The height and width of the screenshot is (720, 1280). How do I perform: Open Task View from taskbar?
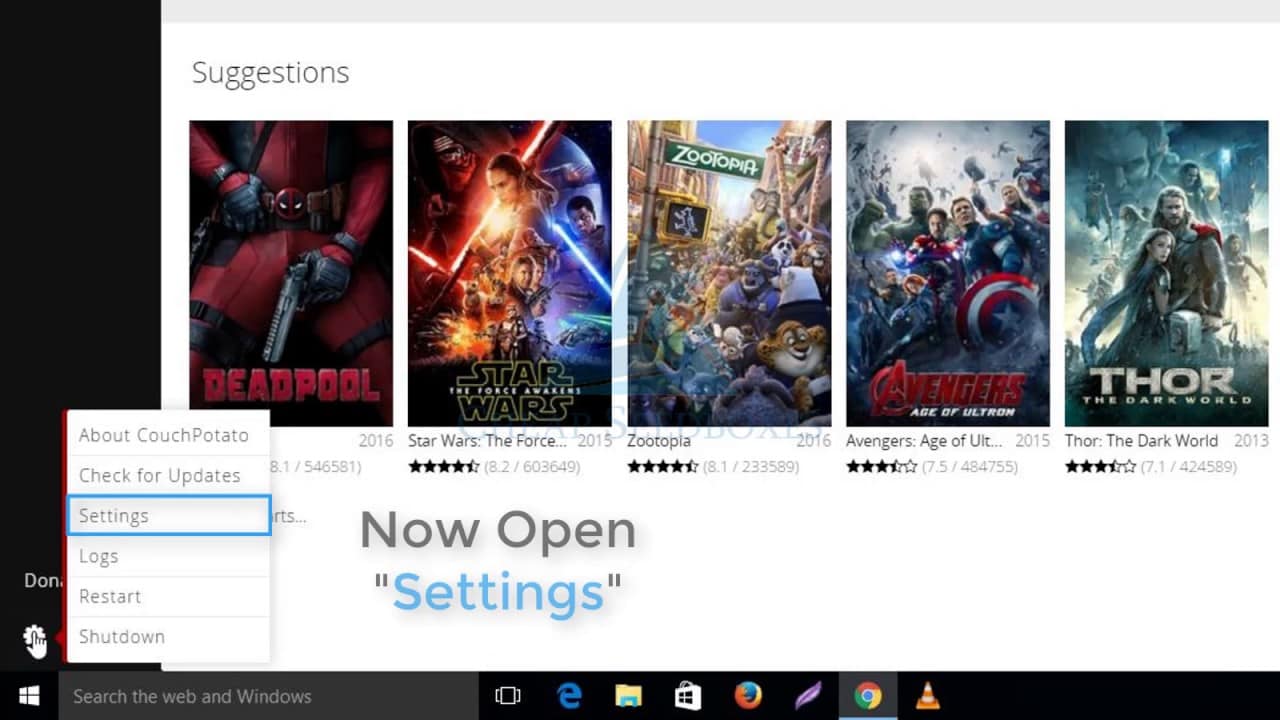point(508,696)
